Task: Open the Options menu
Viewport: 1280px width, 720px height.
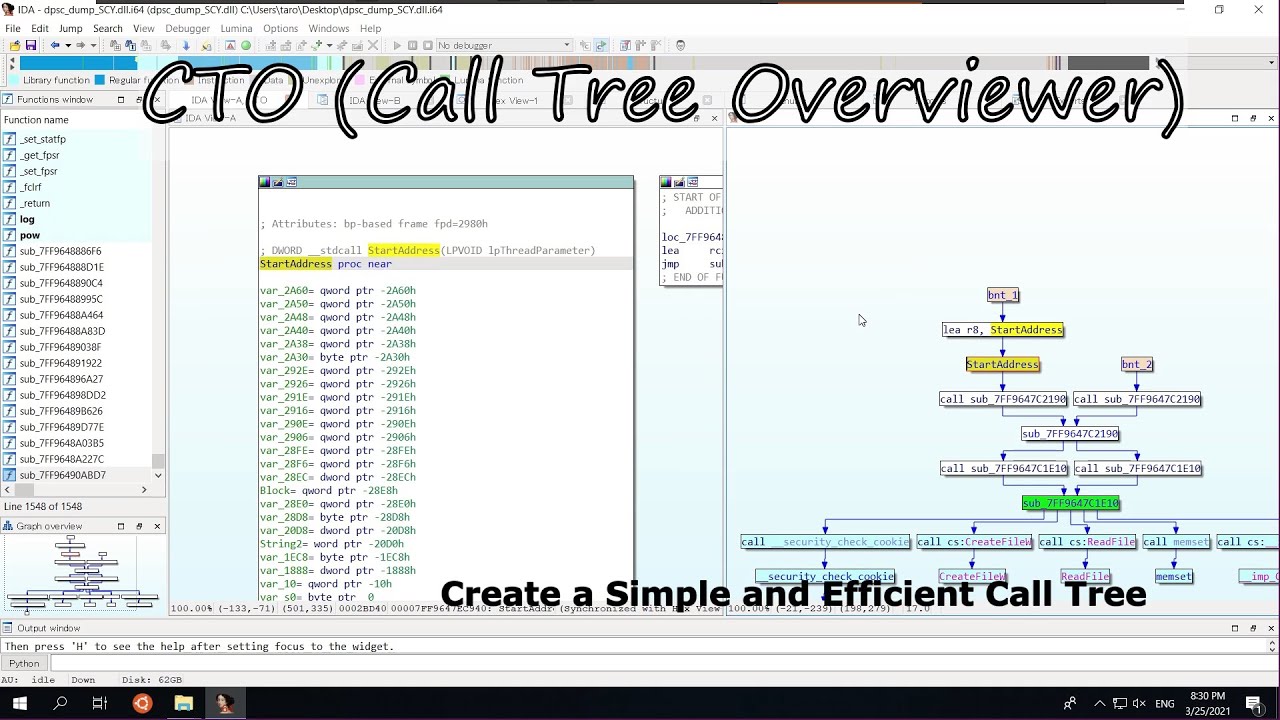Action: coord(281,28)
